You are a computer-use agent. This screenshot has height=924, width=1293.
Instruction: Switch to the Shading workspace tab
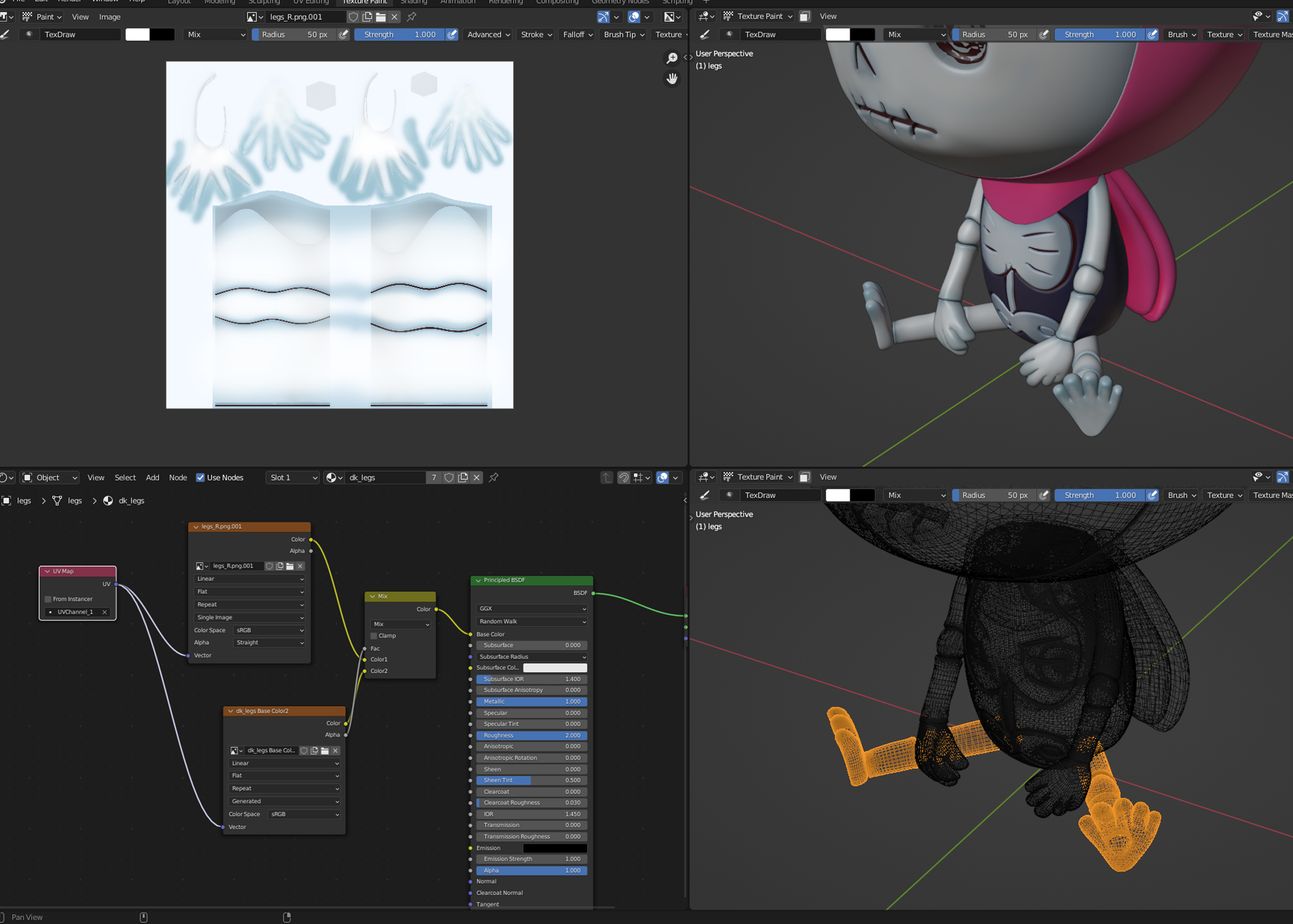click(414, 2)
